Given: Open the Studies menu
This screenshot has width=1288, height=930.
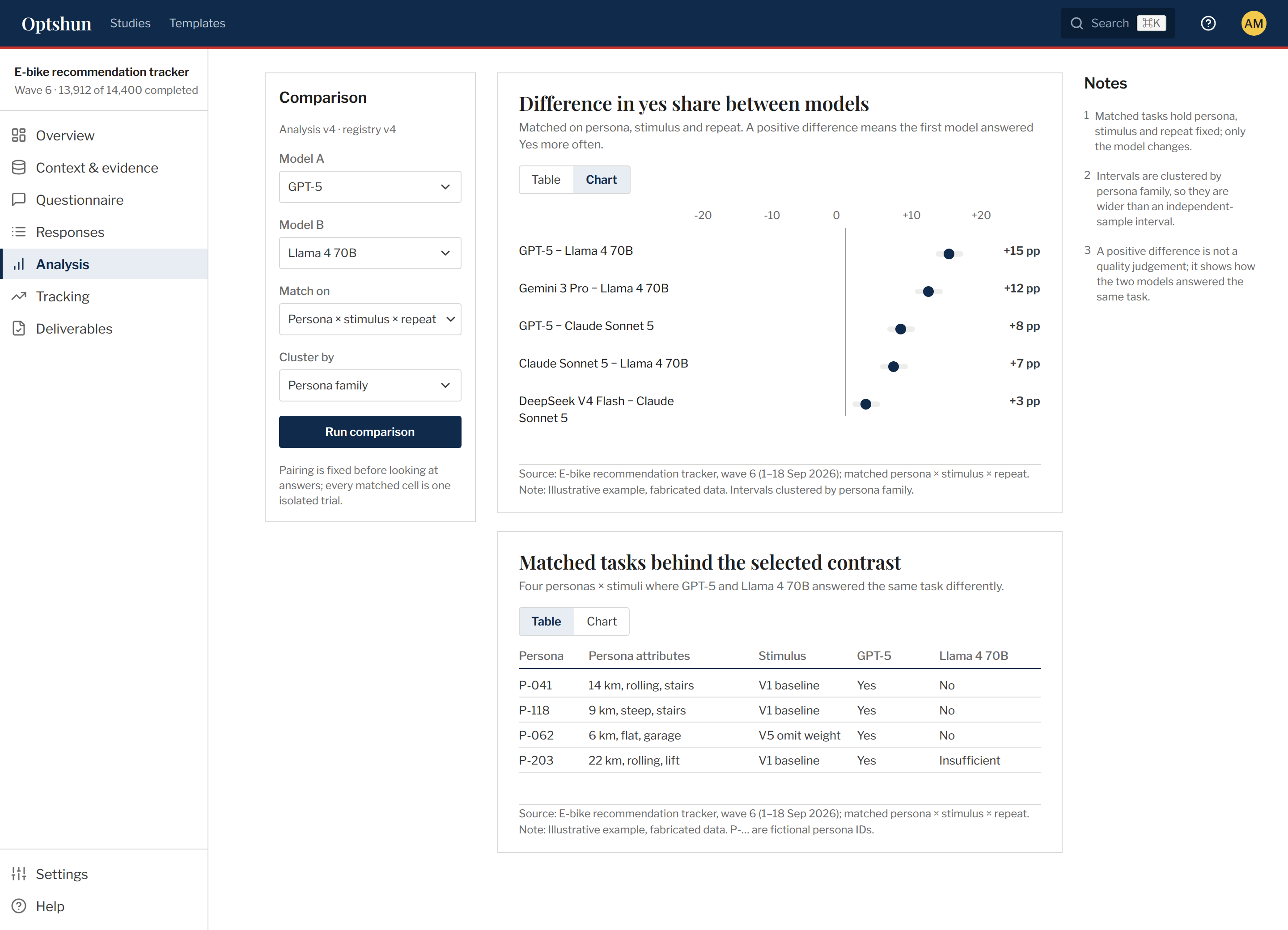Looking at the screenshot, I should click(x=130, y=23).
